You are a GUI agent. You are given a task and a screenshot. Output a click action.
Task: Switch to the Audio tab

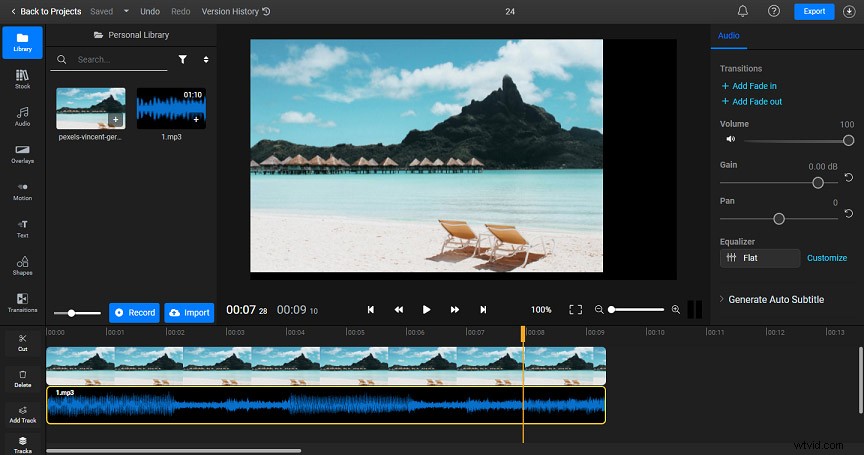[x=728, y=35]
